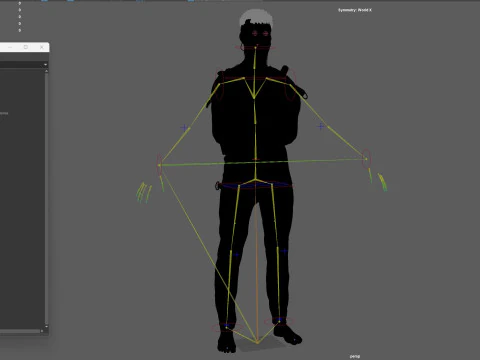Image resolution: width=480 pixels, height=360 pixels.
Task: Minimize the floating panel window
Action: (x=10, y=47)
